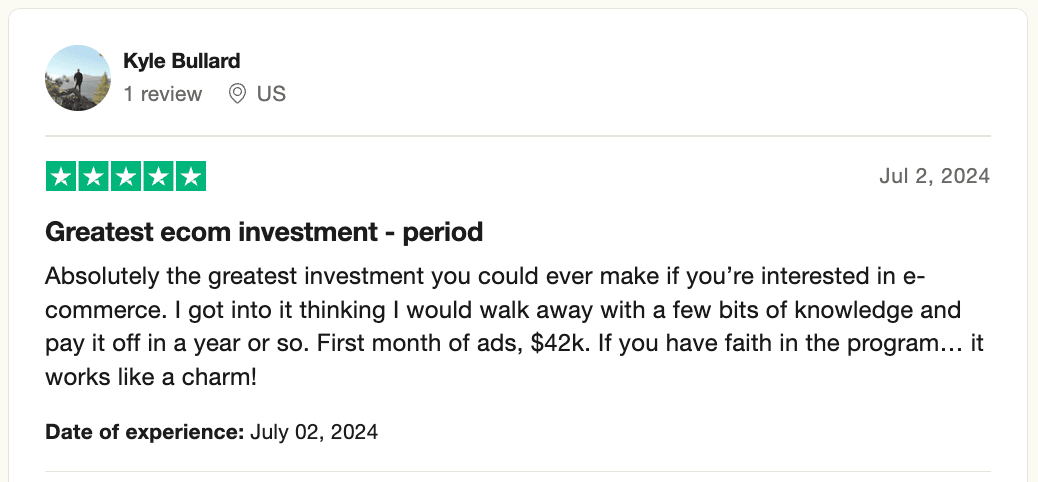The image size is (1038, 482).
Task: Open the Kyle Bullard reviewer name link
Action: pyautogui.click(x=181, y=61)
